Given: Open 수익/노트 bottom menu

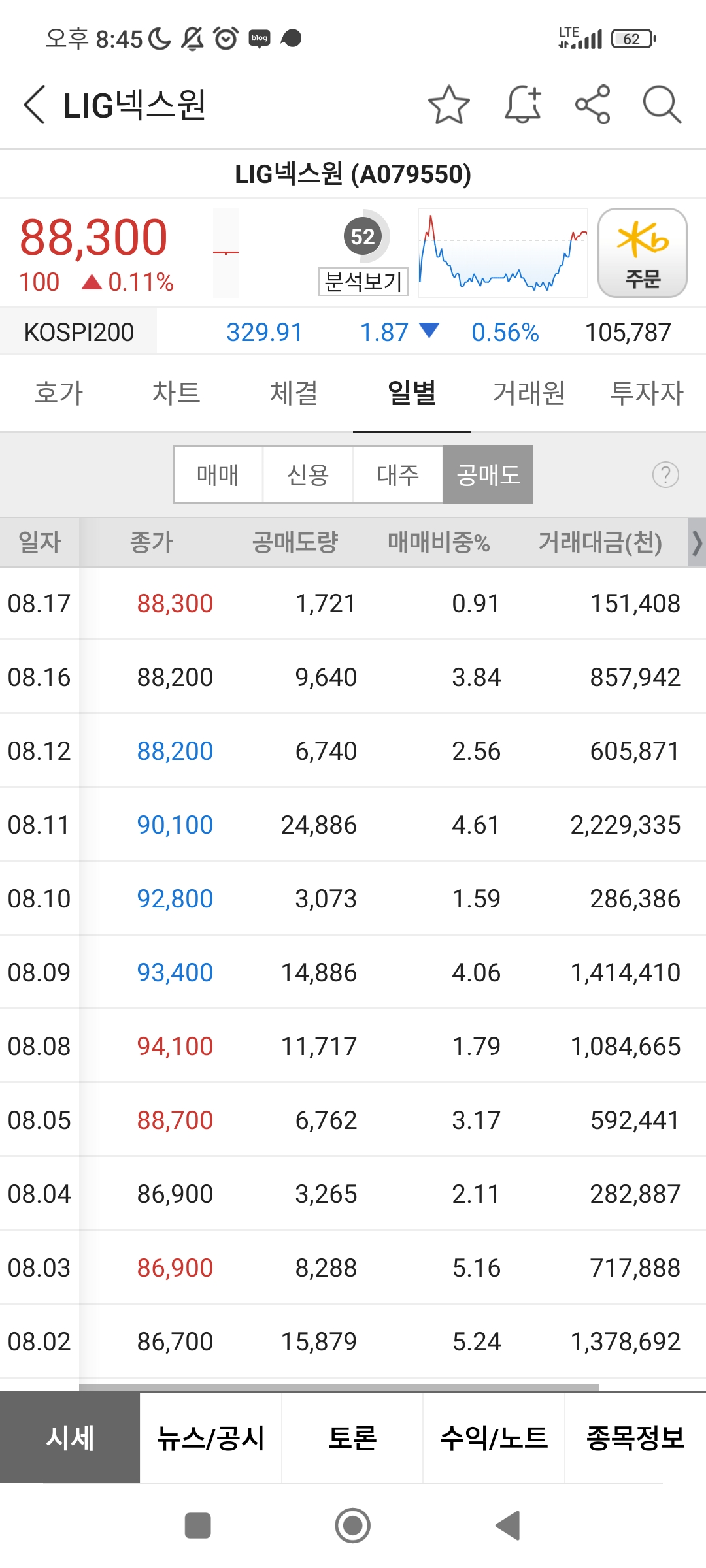Looking at the screenshot, I should pyautogui.click(x=494, y=1437).
